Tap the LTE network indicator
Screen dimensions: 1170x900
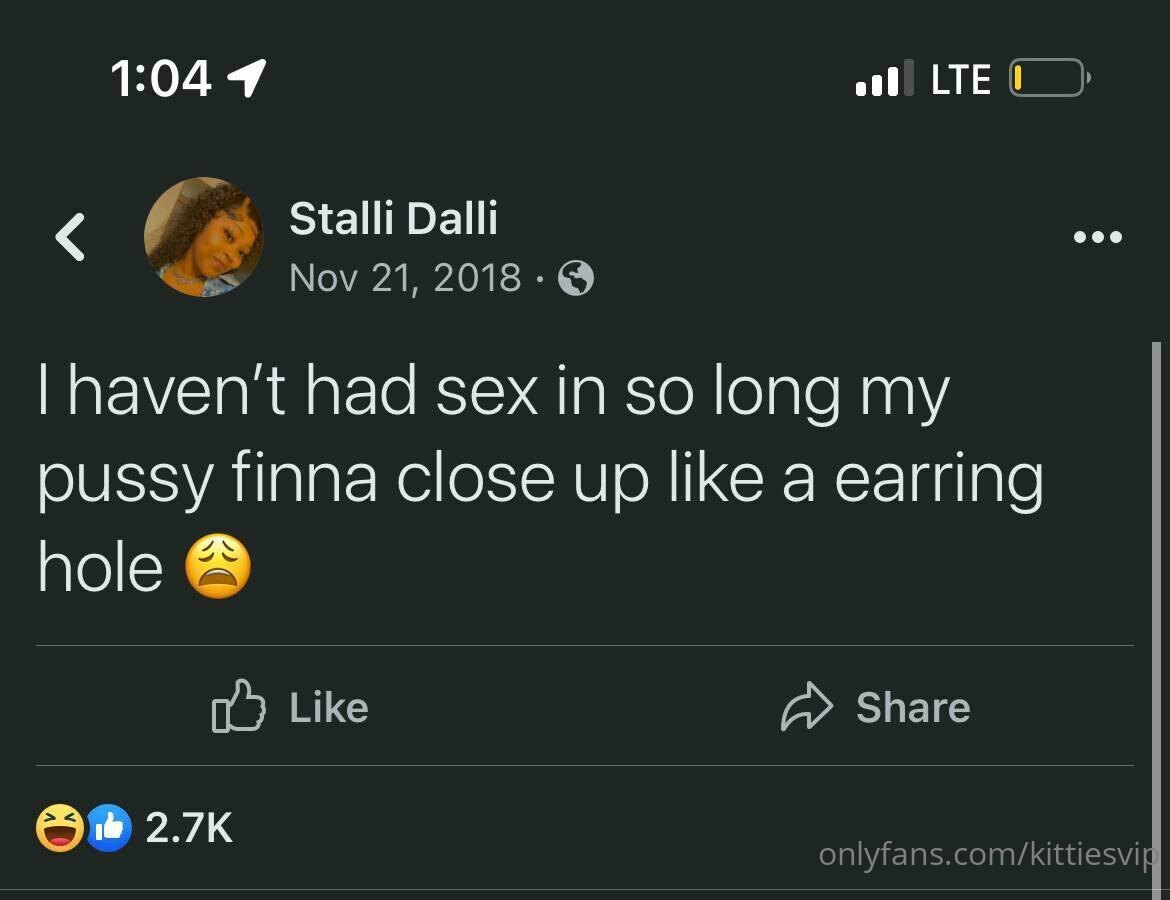(x=961, y=79)
